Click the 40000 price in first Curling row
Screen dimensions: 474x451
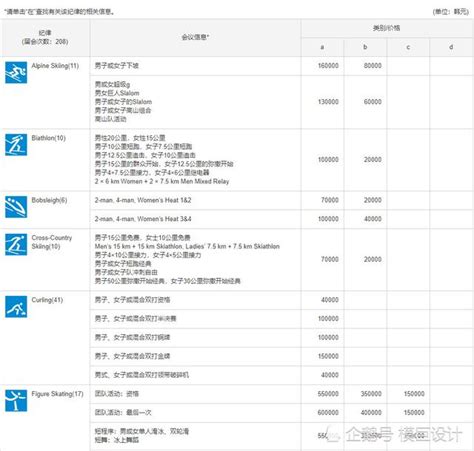[x=330, y=300]
